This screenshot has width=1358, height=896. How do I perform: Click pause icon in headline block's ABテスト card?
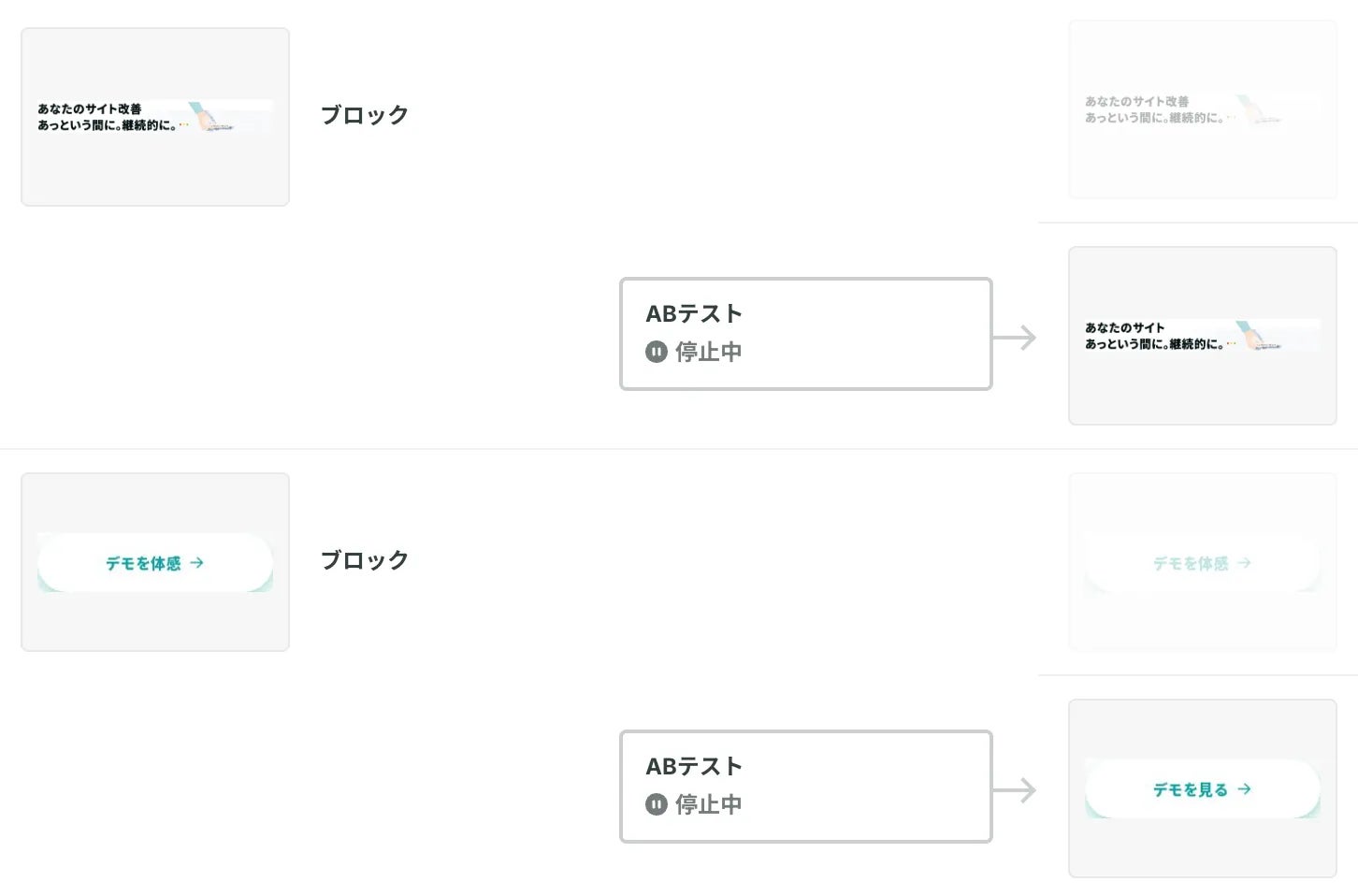tap(657, 353)
